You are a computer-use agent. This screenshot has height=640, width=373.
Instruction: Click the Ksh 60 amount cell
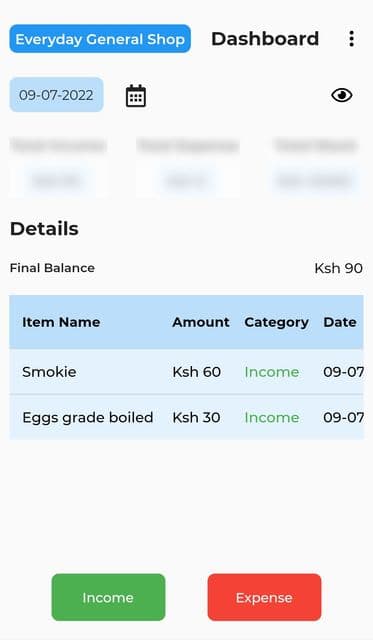pyautogui.click(x=197, y=372)
